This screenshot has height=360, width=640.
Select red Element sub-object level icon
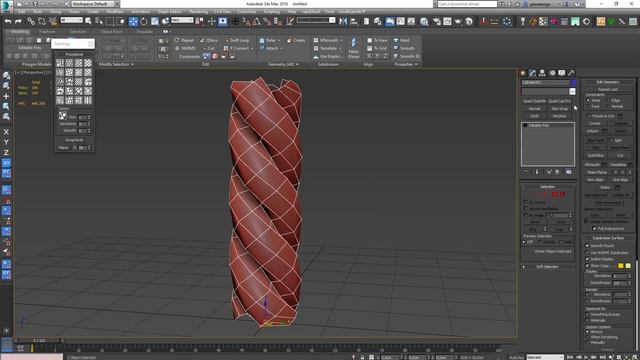tap(562, 194)
